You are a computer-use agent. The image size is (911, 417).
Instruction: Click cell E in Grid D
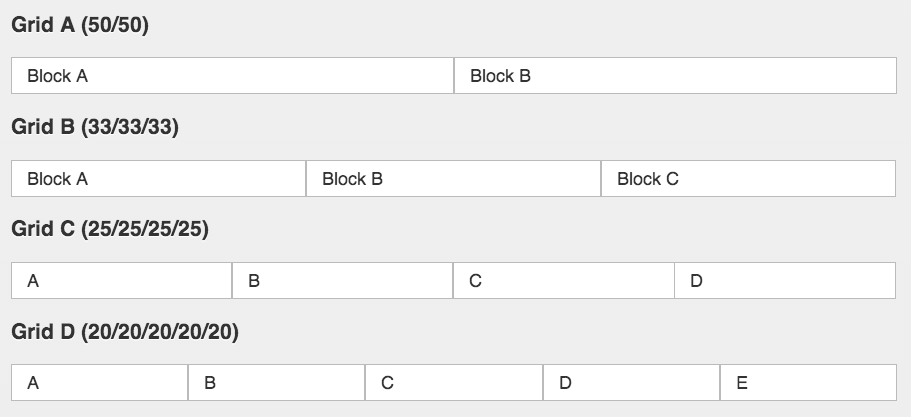(x=808, y=382)
